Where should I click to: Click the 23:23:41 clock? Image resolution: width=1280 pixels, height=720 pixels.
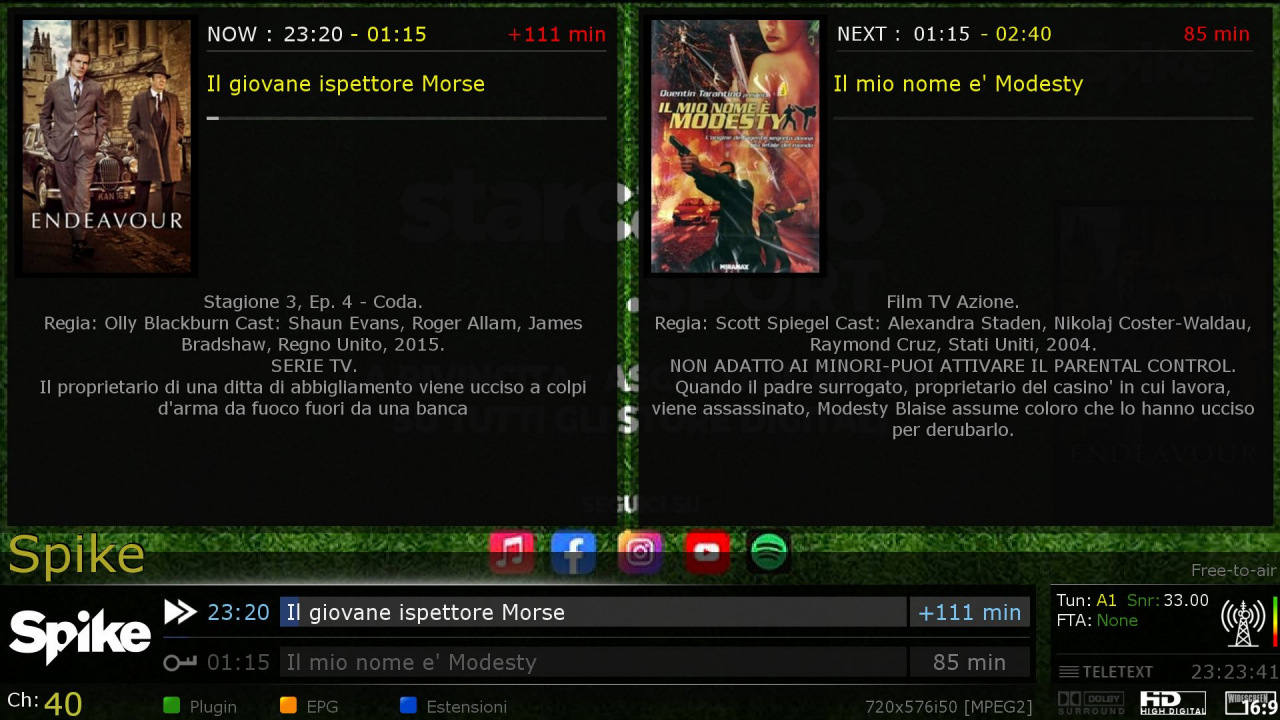(1234, 672)
